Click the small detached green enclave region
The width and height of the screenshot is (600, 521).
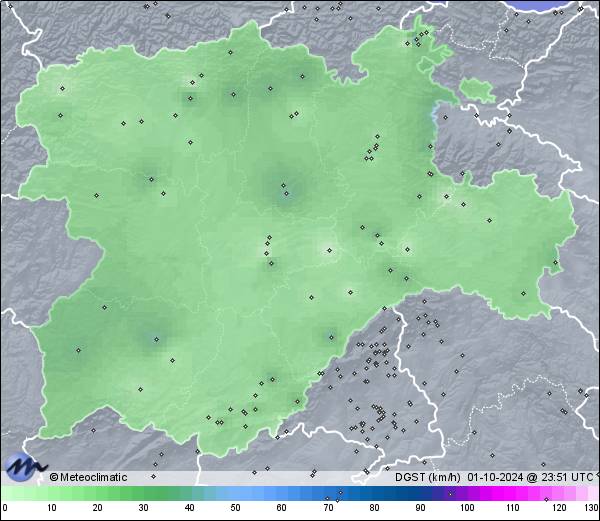pos(478,90)
